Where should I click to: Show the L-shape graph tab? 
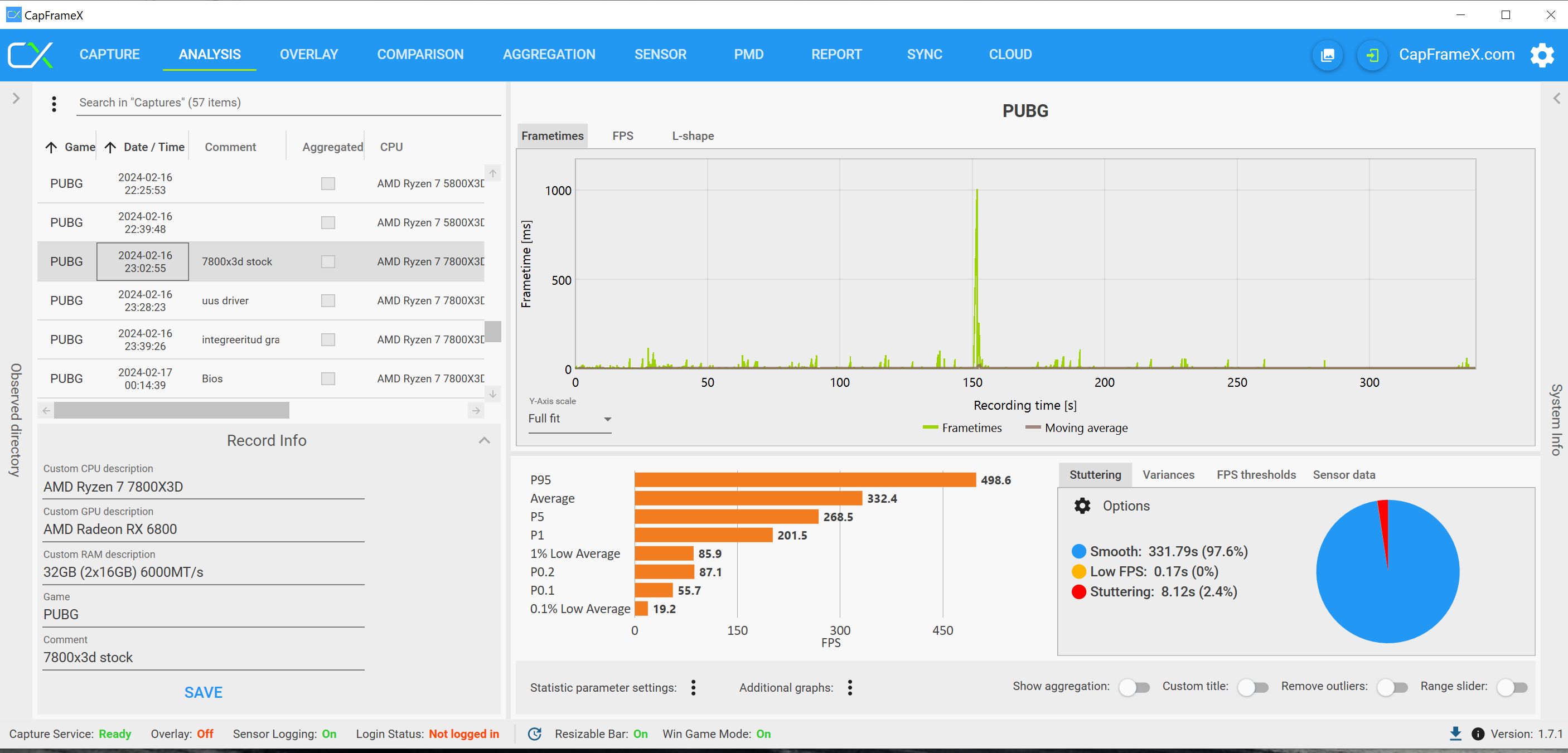[693, 135]
